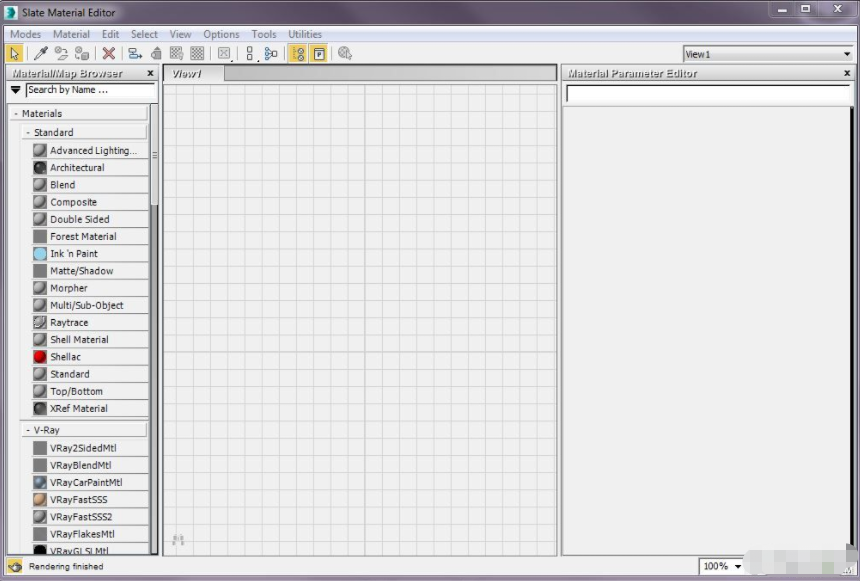Select the Raytrace material
The height and width of the screenshot is (581, 860).
(x=90, y=322)
